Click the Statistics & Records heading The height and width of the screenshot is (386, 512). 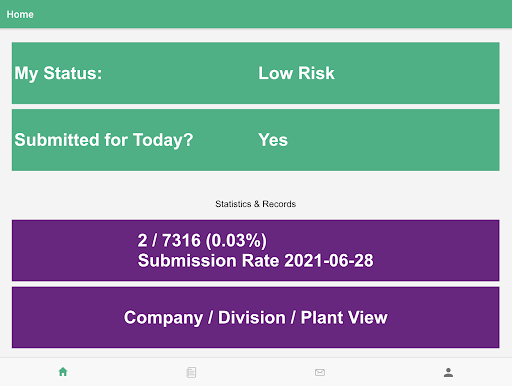pyautogui.click(x=256, y=204)
